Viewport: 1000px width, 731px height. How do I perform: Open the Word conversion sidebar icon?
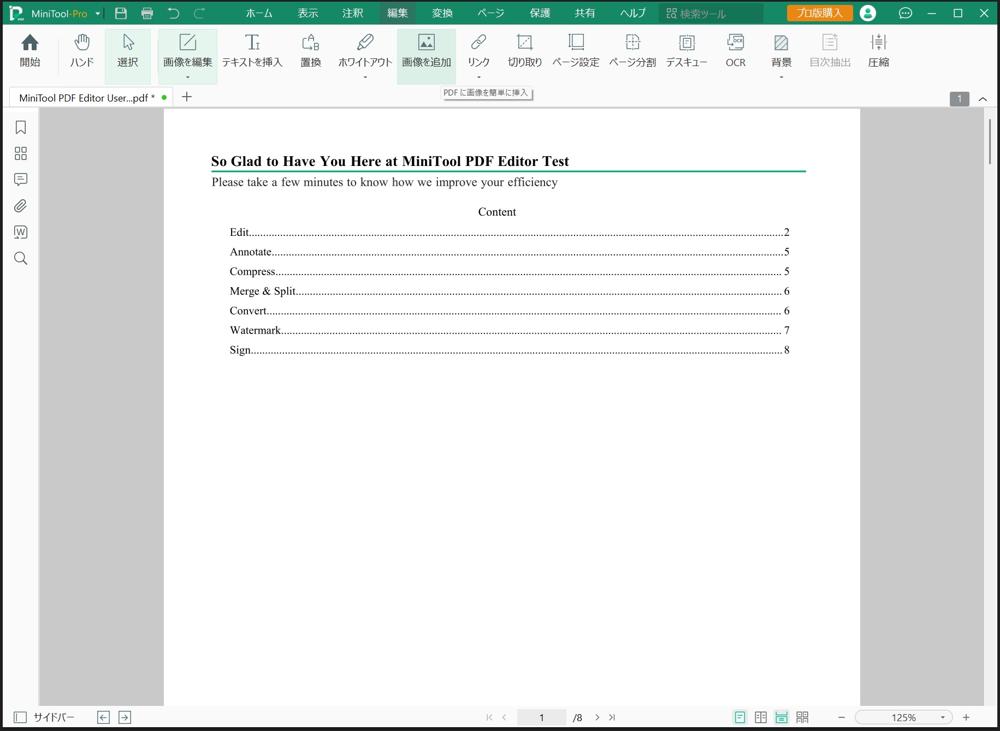pyautogui.click(x=20, y=232)
